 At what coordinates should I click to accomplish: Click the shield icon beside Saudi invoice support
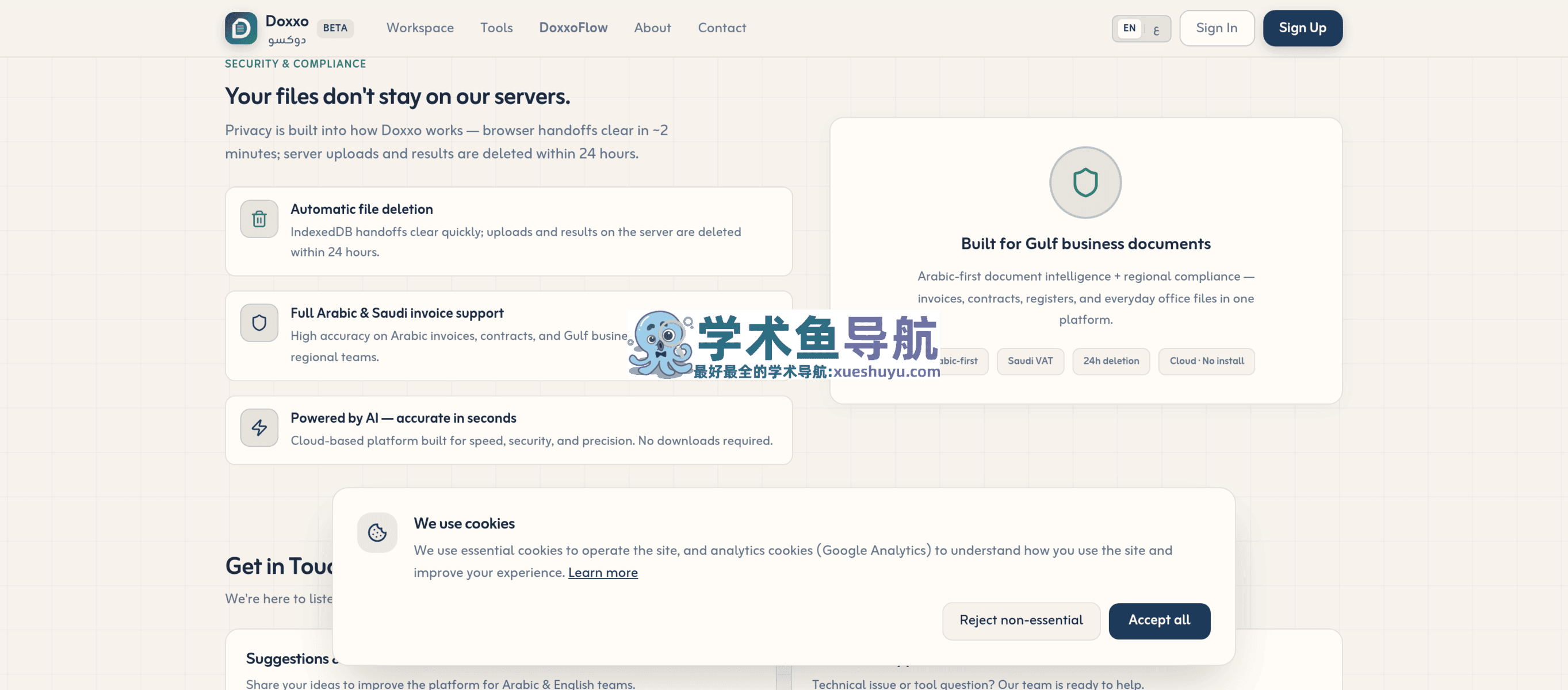click(259, 323)
